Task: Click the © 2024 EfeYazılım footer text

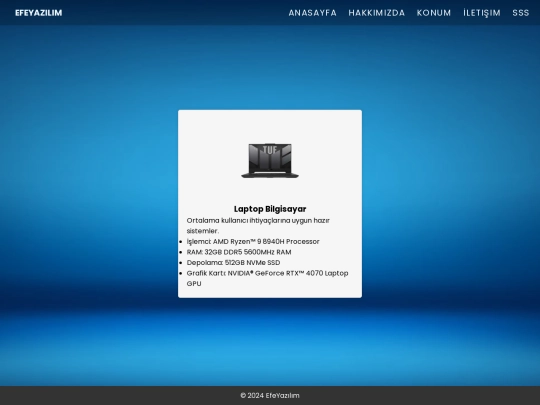Action: click(x=270, y=395)
